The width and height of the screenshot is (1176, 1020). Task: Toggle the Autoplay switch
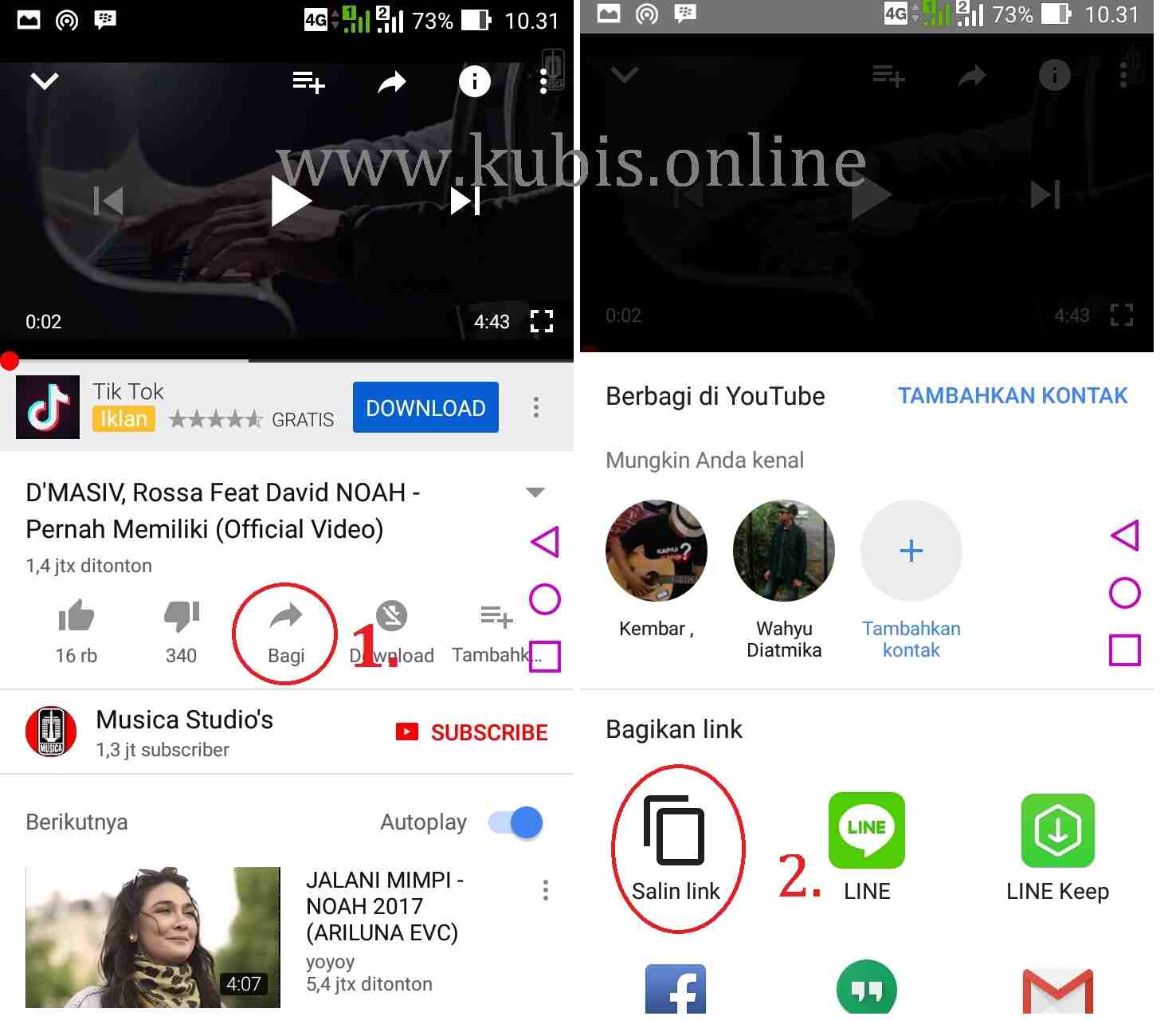515,822
